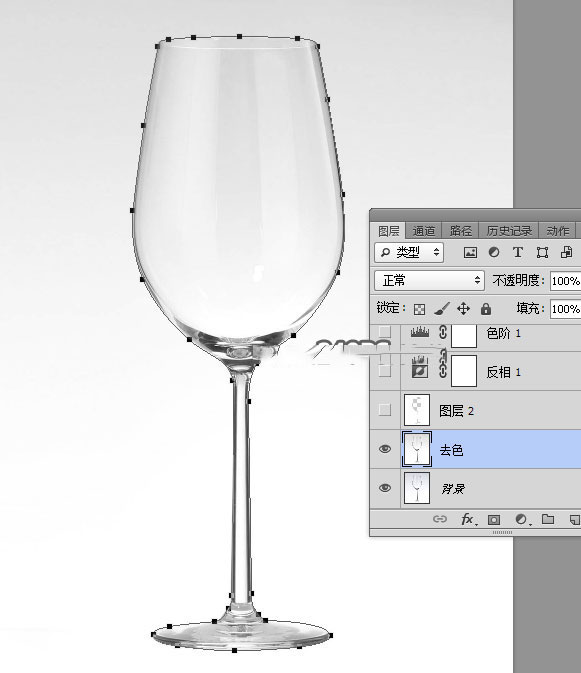This screenshot has width=581, height=673.
Task: Click the lock image pixels brush icon
Action: pos(442,309)
